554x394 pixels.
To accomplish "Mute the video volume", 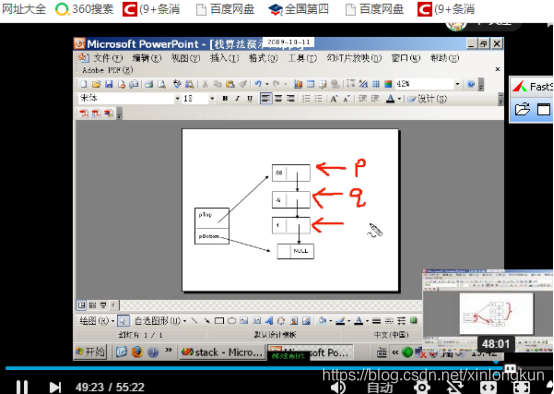I will pyautogui.click(x=338, y=387).
